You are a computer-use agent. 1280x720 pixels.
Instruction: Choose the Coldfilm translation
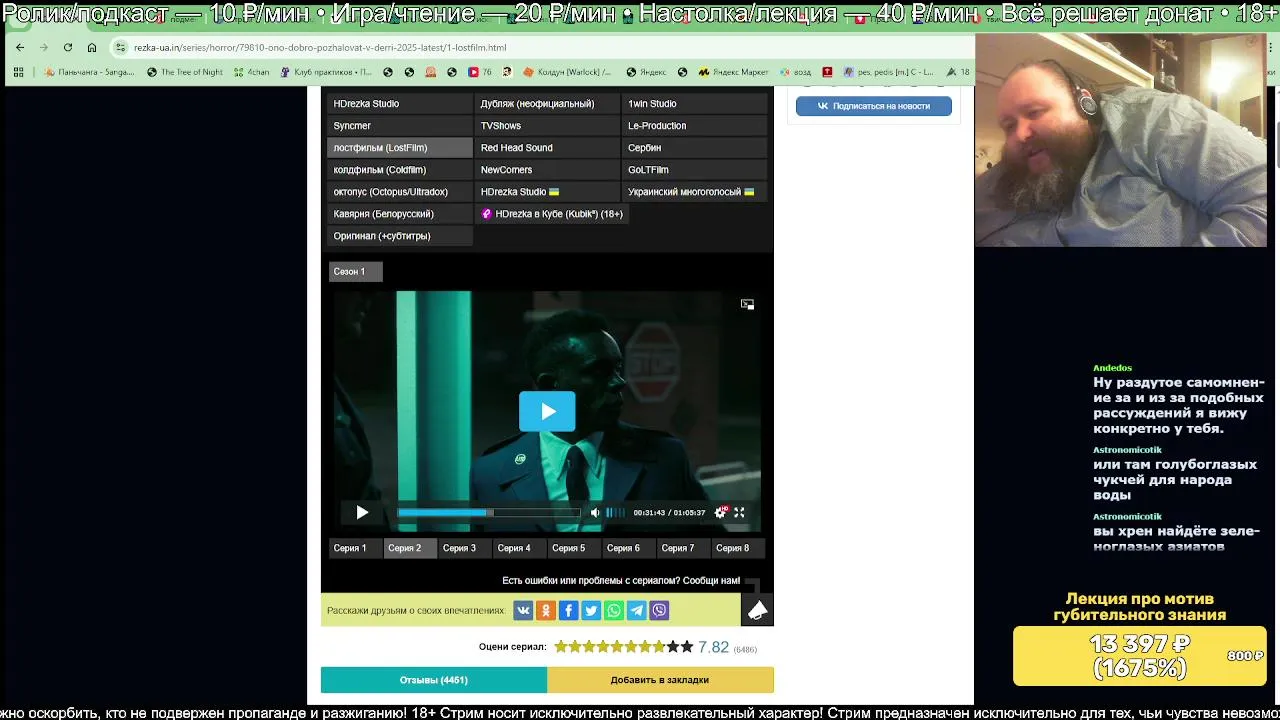tap(399, 170)
